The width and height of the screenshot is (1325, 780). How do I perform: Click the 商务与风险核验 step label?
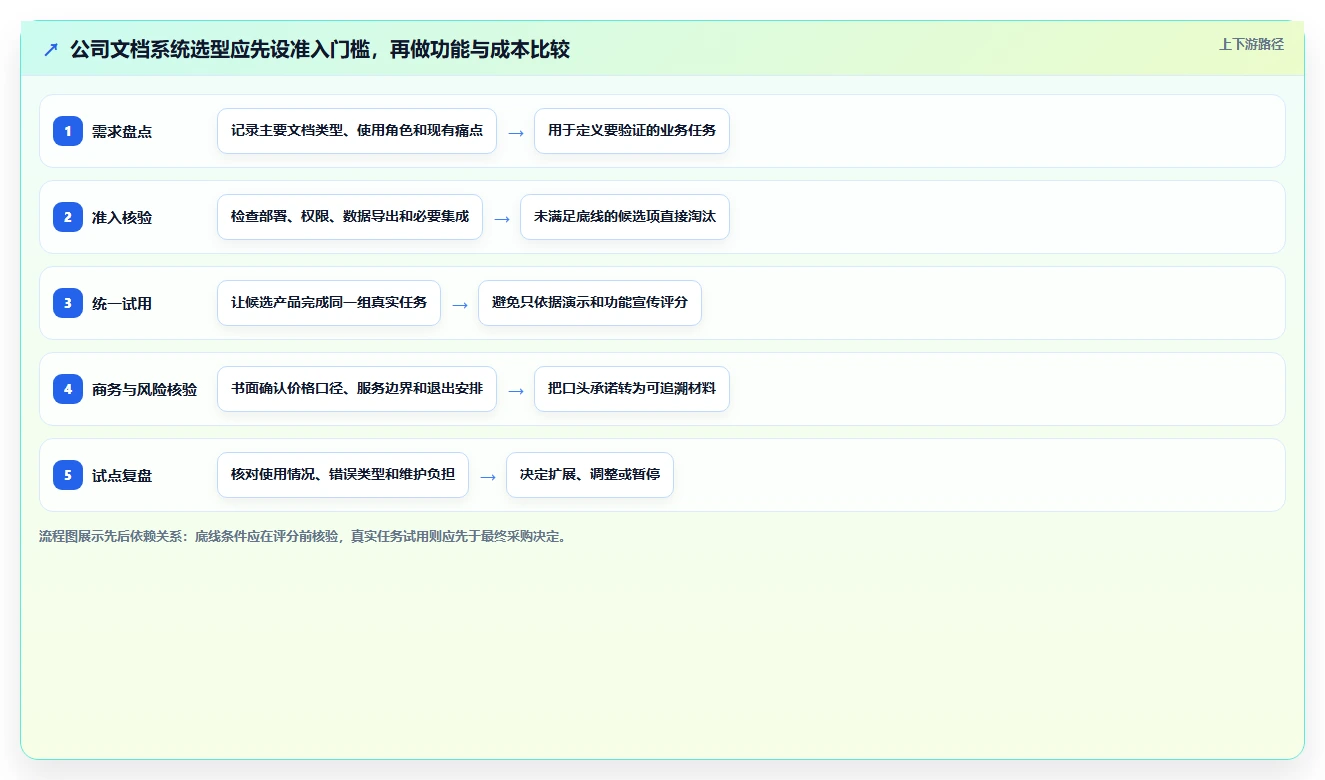[144, 389]
